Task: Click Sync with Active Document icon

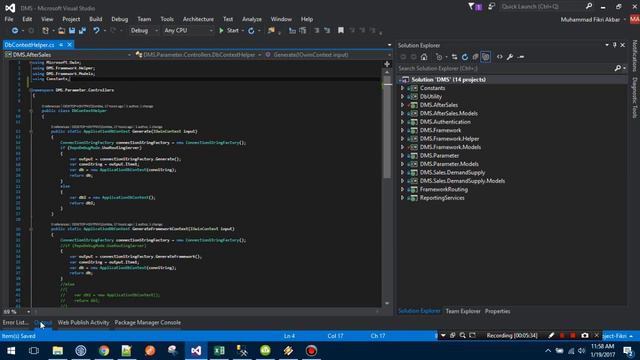Action: coord(454,57)
